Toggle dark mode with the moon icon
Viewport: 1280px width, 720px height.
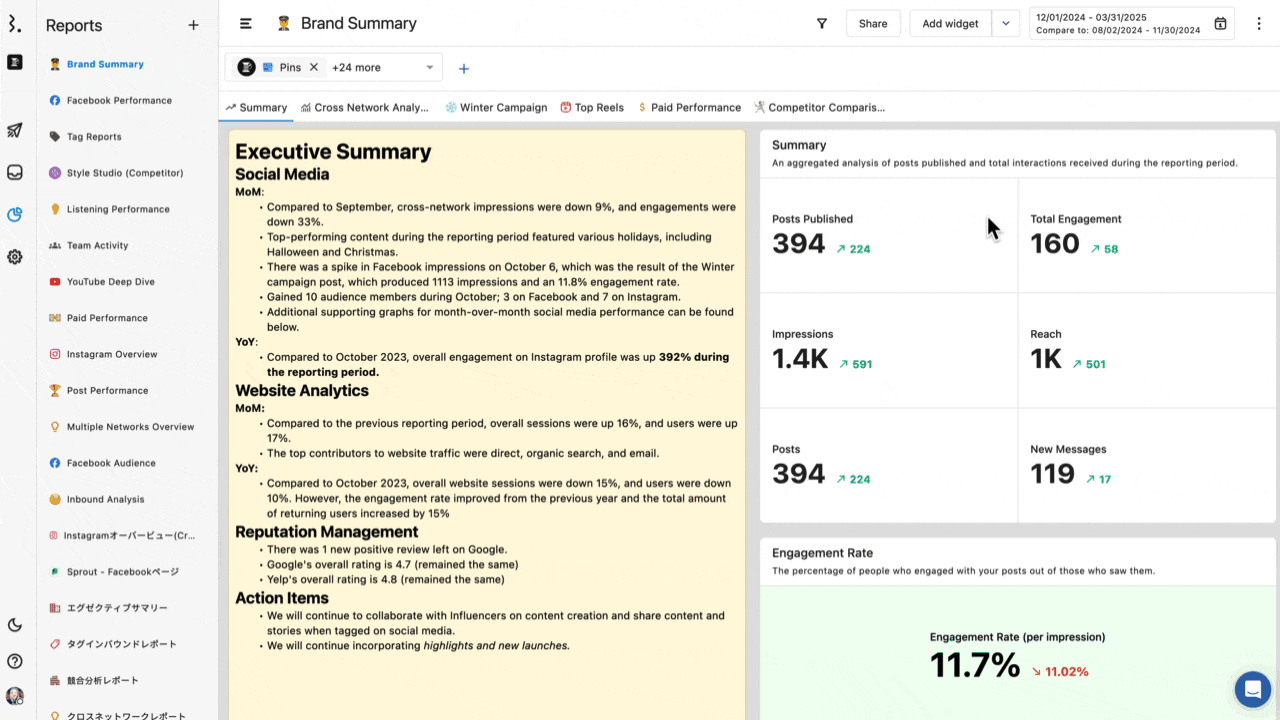15,625
